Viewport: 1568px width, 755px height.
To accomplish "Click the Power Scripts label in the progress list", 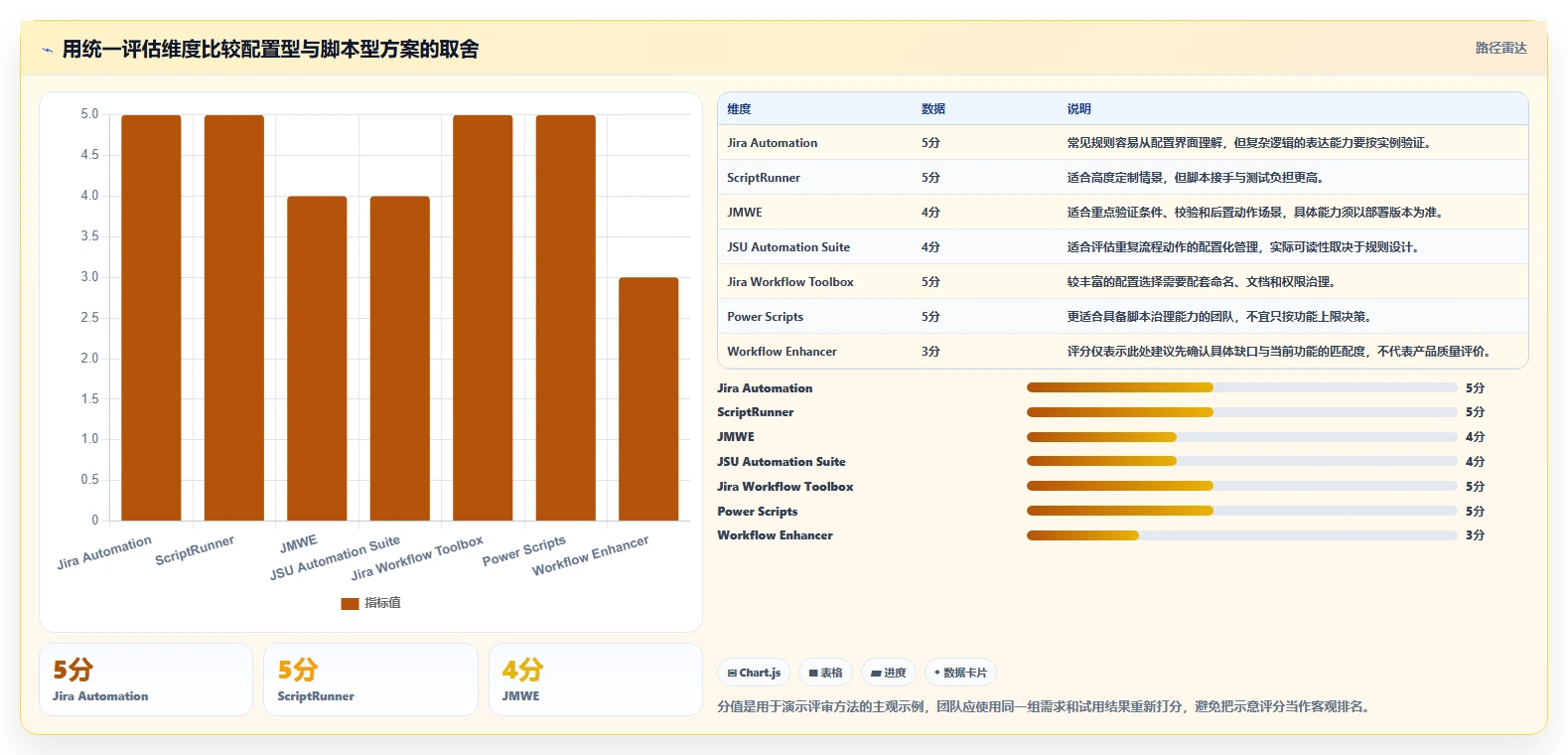I will [x=758, y=511].
